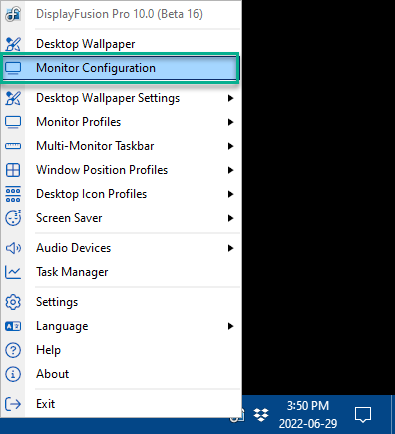Open the About menu entry
The width and height of the screenshot is (395, 434).
[x=120, y=374]
